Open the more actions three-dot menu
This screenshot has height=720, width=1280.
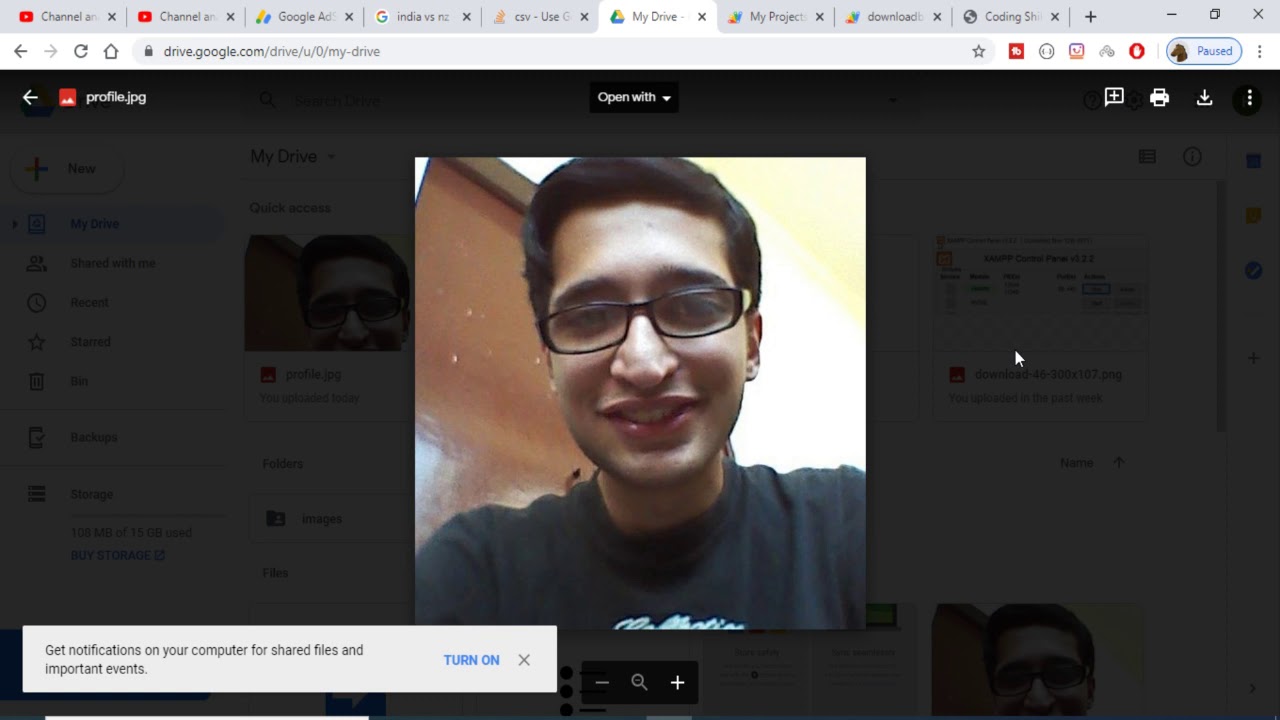click(1249, 98)
